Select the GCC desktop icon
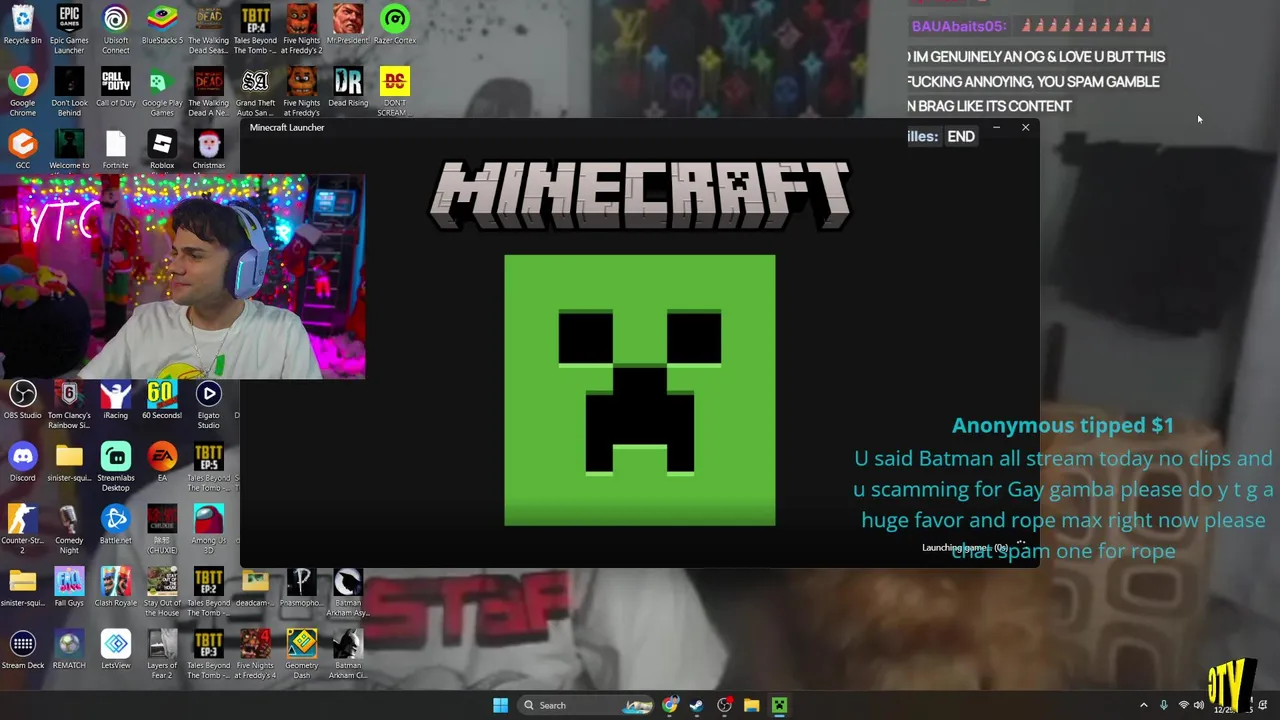This screenshot has height=720, width=1280. click(22, 150)
